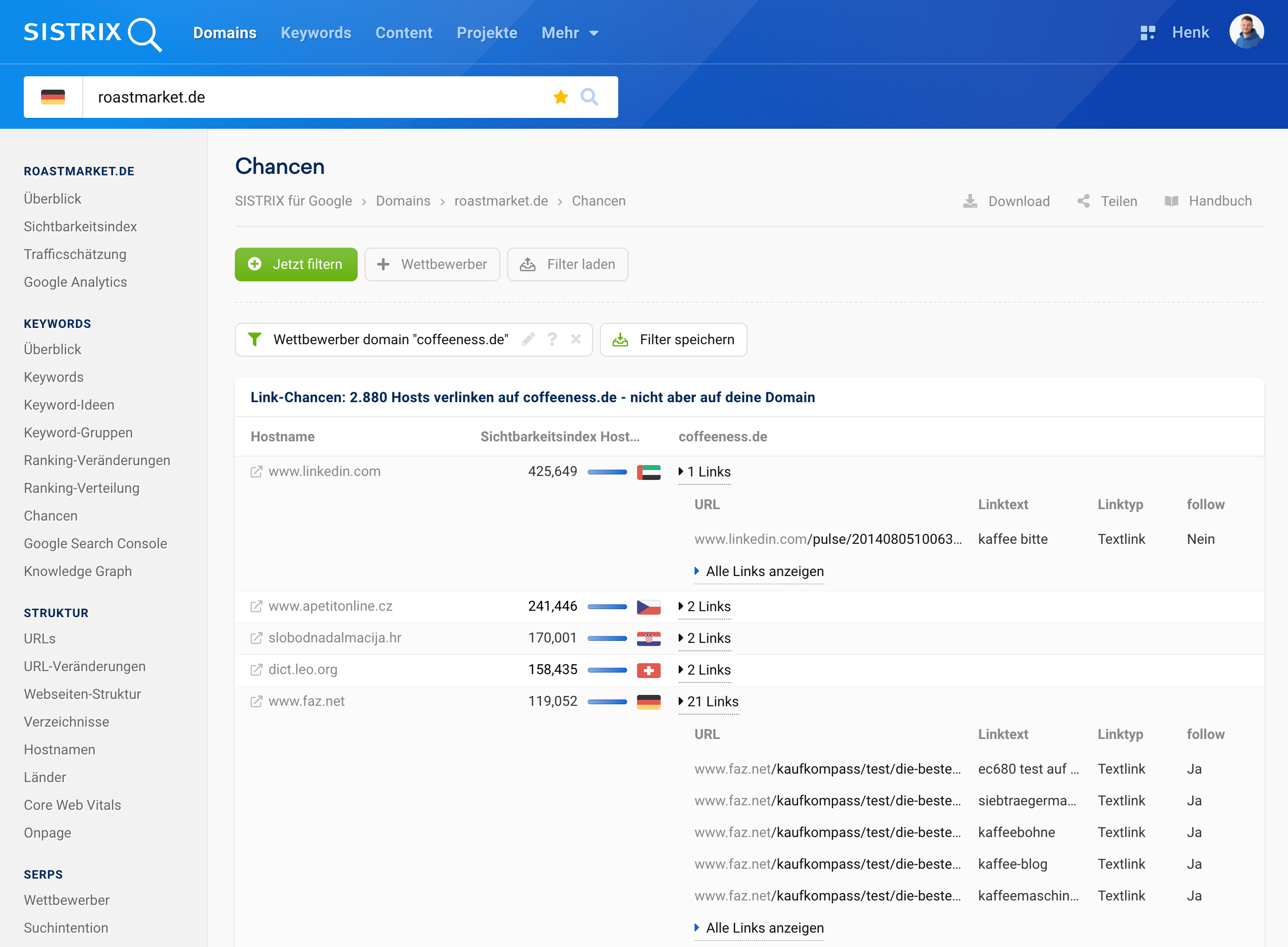The image size is (1288, 947).
Task: Click the star favorite icon in search bar
Action: click(x=561, y=97)
